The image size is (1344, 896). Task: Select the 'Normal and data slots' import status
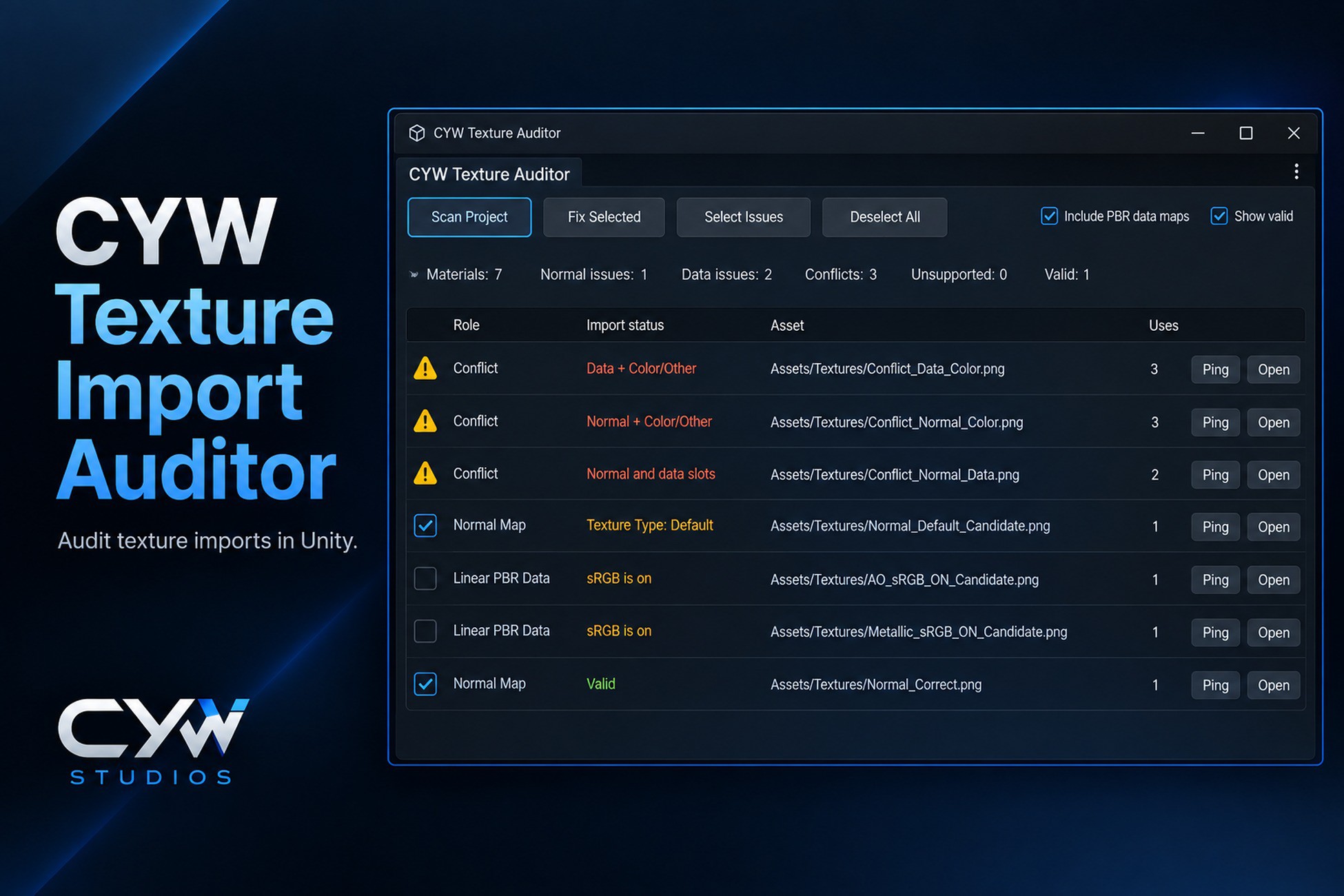[x=651, y=474]
